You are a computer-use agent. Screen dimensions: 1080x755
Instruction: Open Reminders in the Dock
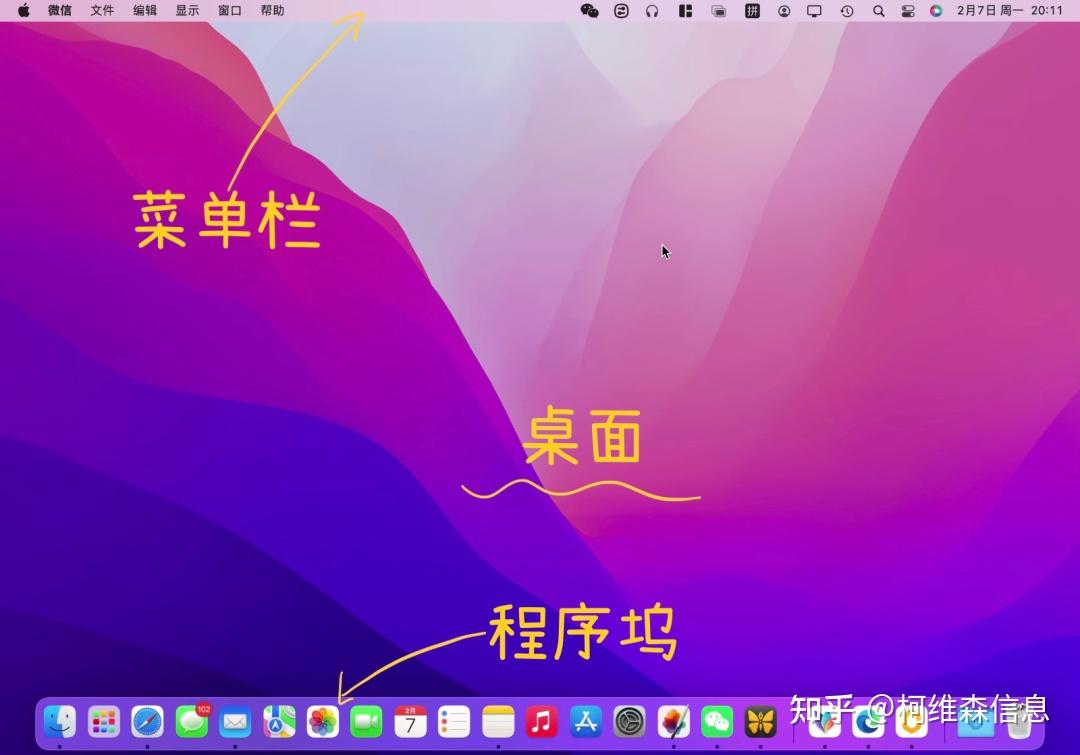(x=454, y=722)
